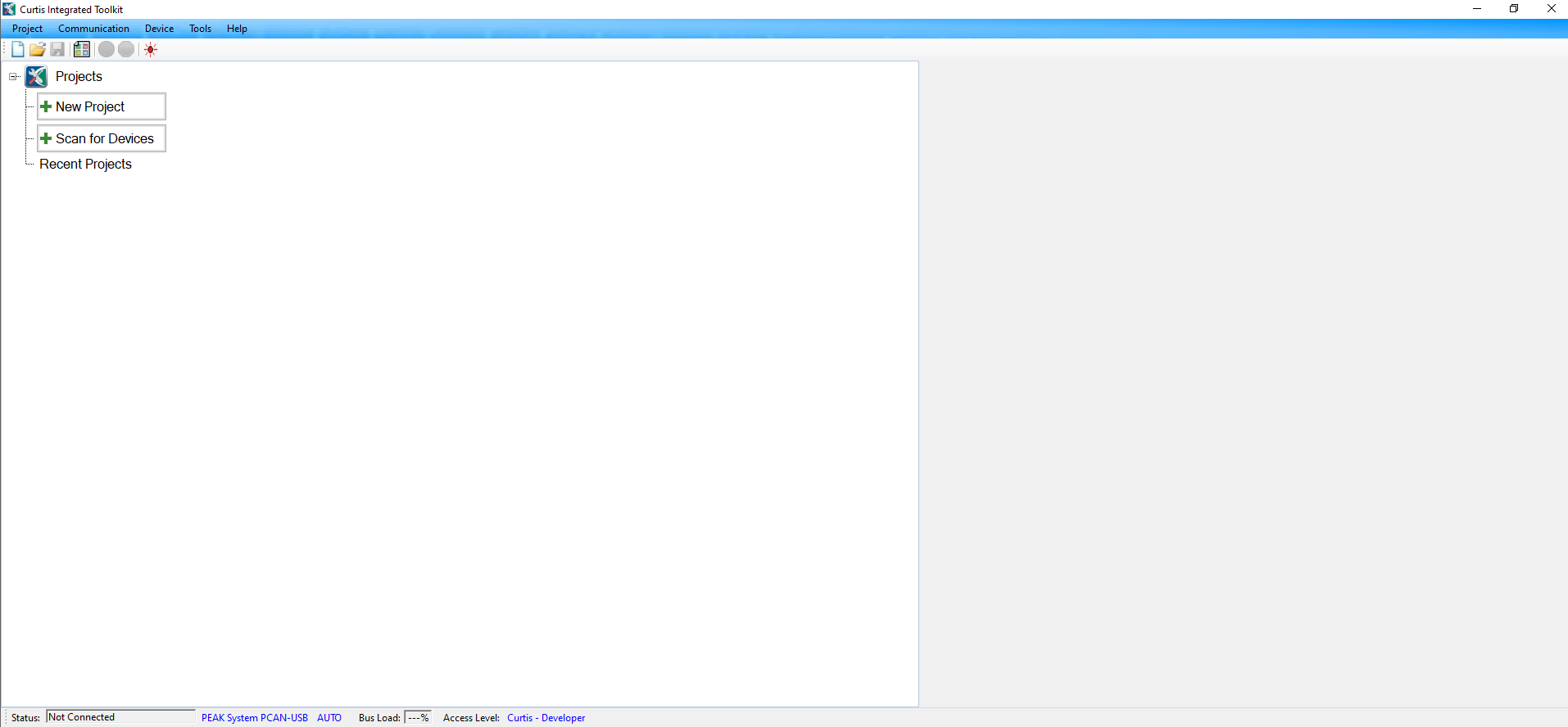Click the grayed floppy-disk save icon
Screen dimensions: 1568x727
57,49
